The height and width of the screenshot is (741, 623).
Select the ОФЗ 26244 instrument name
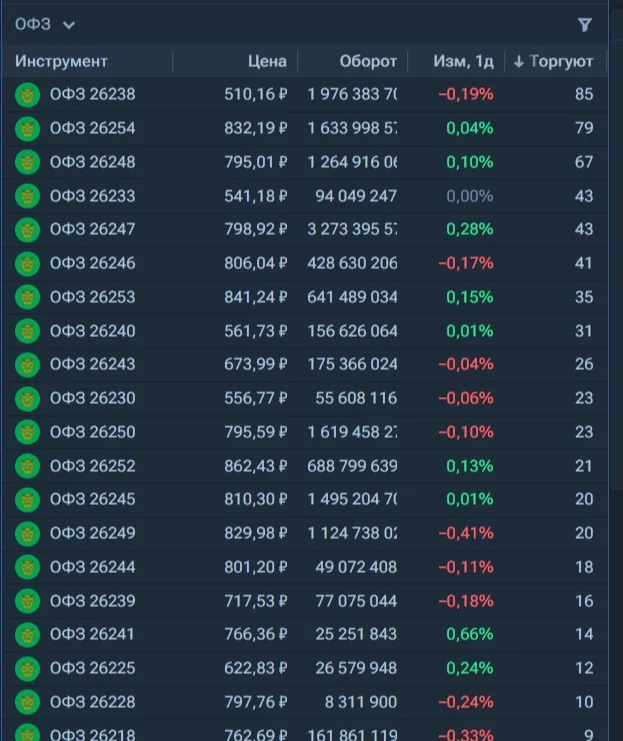(93, 567)
